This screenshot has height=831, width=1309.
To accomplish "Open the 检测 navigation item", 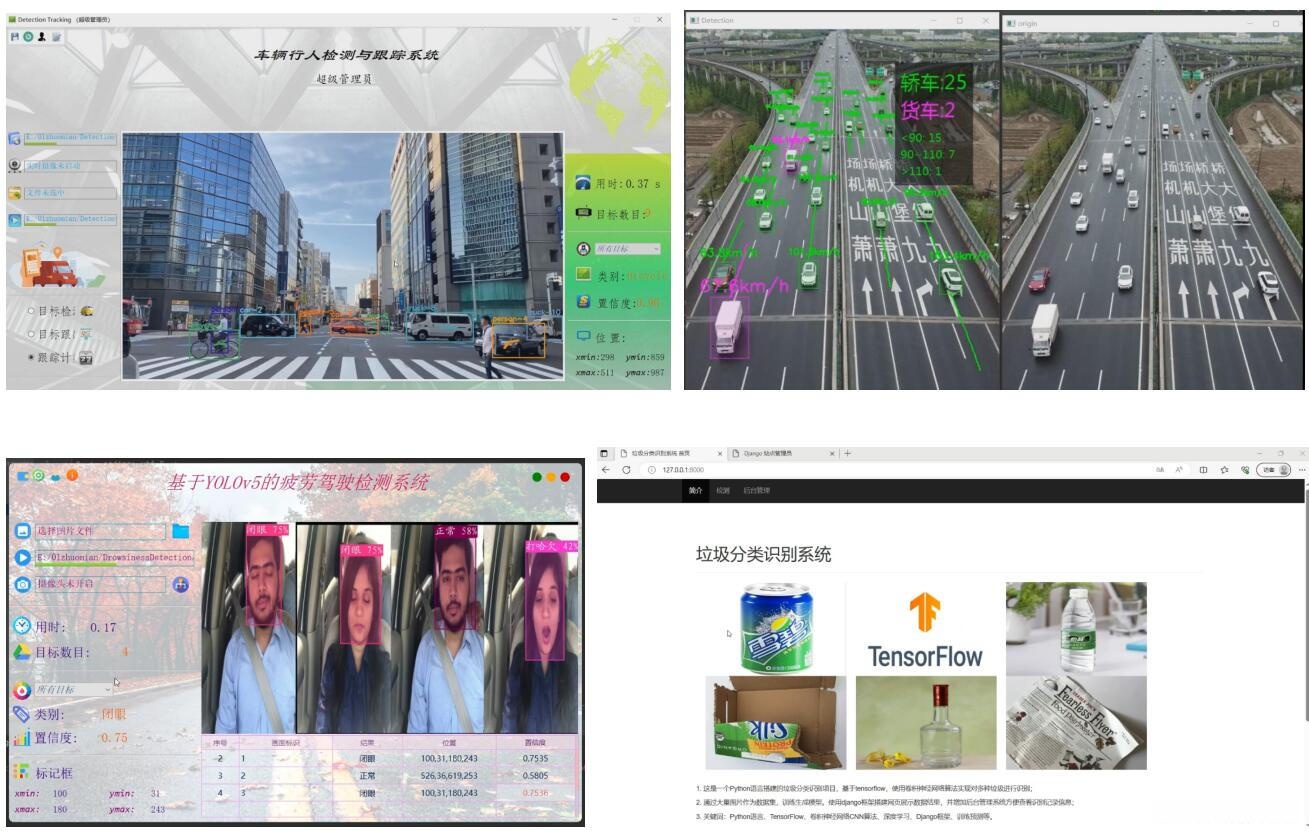I will coord(722,491).
